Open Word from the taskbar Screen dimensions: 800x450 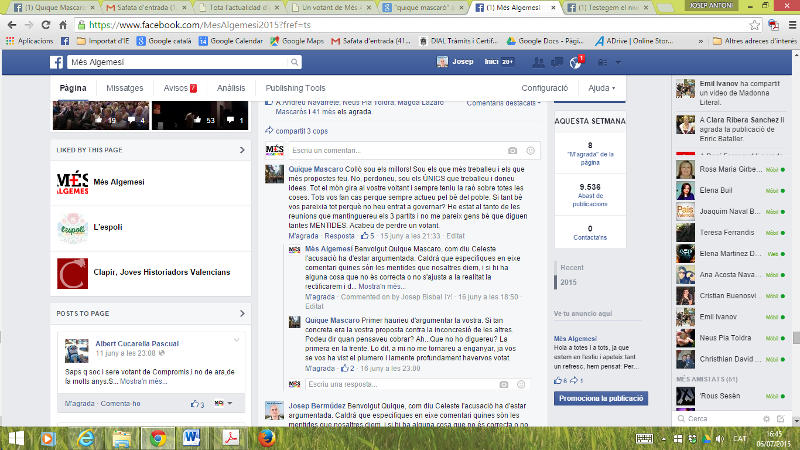coord(192,437)
